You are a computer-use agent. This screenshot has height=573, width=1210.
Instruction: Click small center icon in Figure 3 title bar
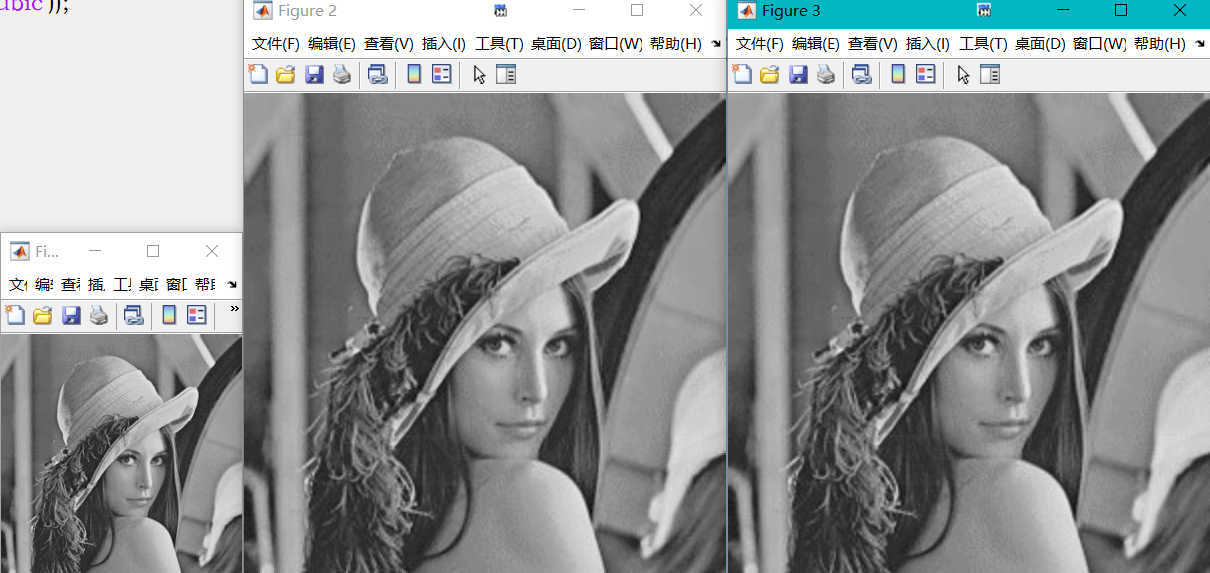pyautogui.click(x=985, y=11)
